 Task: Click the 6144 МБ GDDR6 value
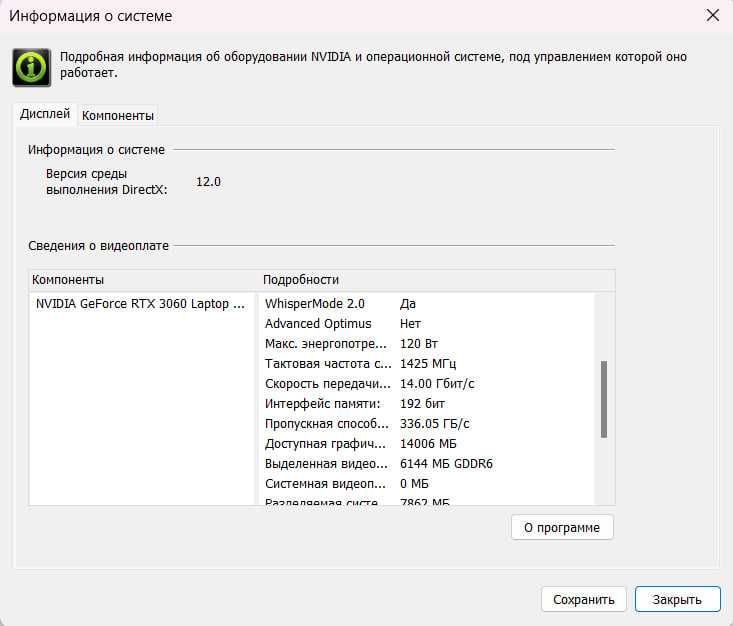pos(446,464)
